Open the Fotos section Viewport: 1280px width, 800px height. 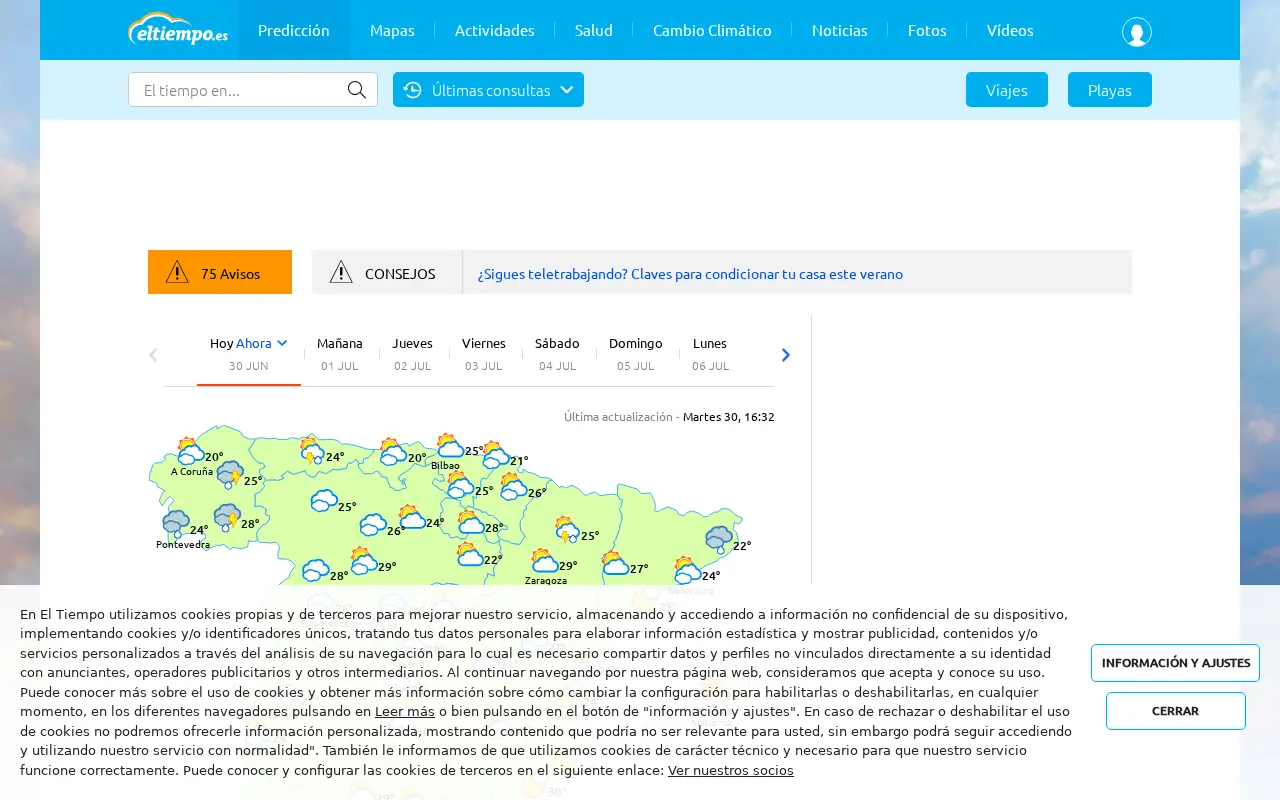point(927,30)
